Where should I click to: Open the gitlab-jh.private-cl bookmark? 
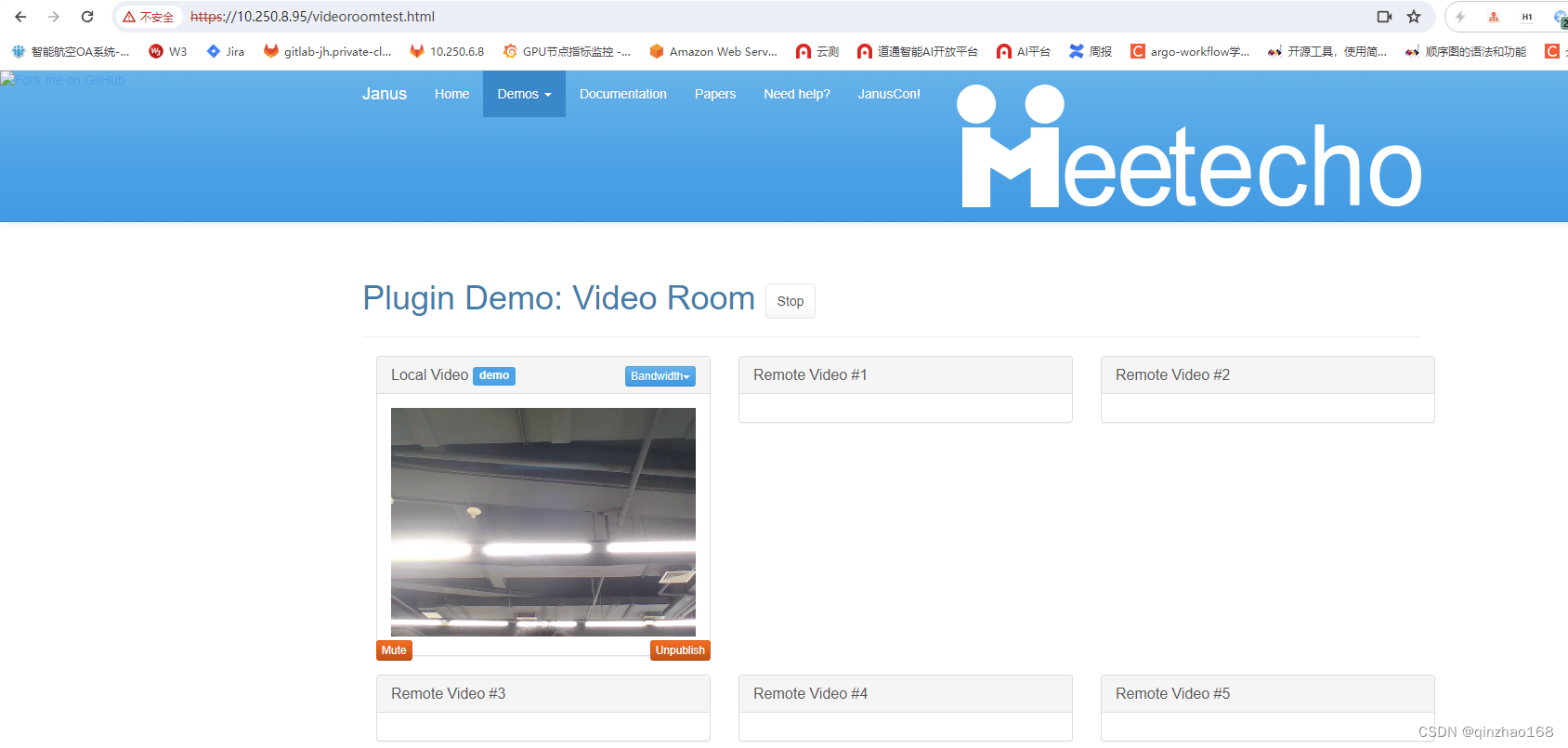[x=328, y=51]
